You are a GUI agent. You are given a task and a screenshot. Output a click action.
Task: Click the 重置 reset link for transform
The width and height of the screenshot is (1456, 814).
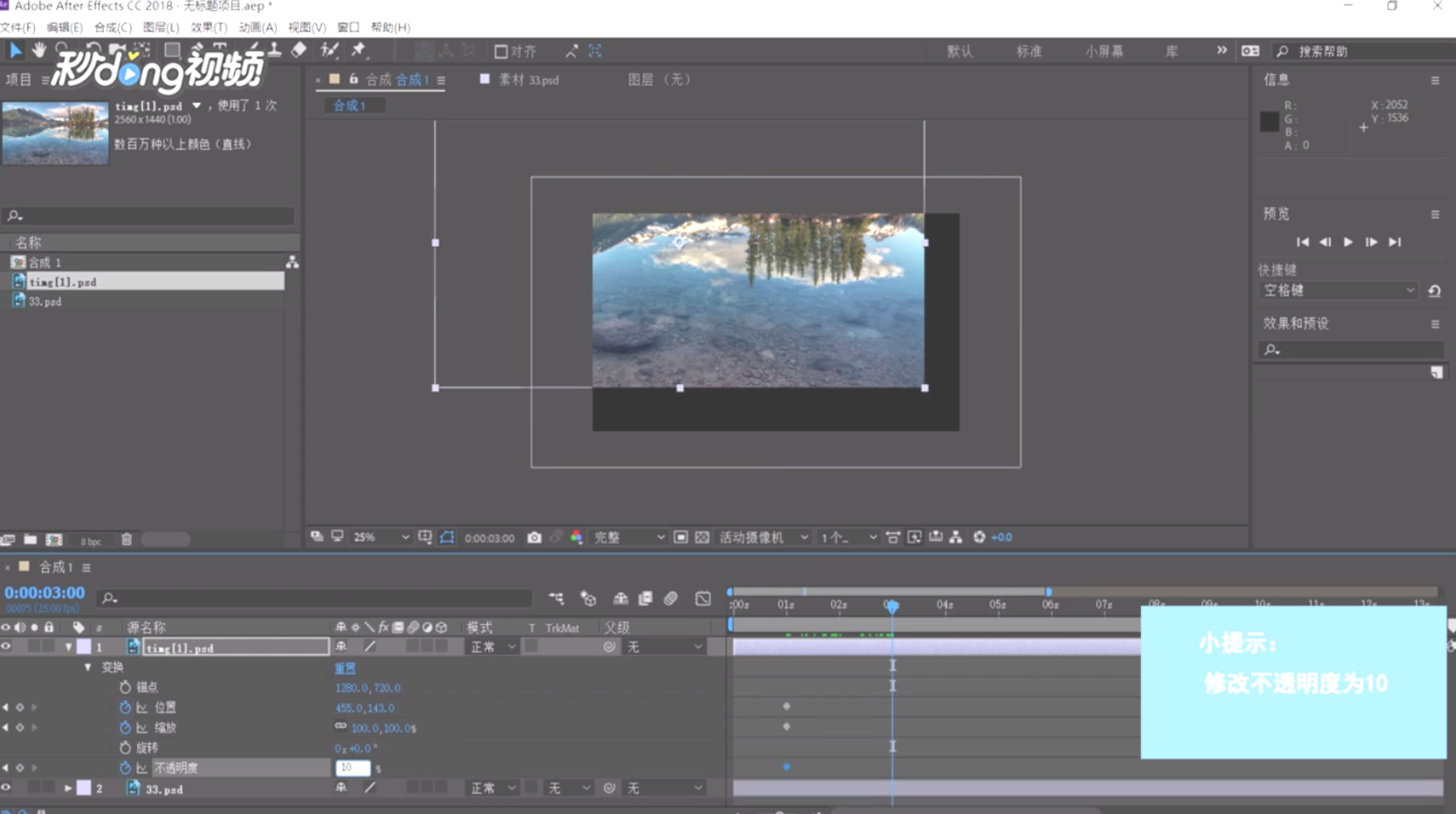coord(345,668)
